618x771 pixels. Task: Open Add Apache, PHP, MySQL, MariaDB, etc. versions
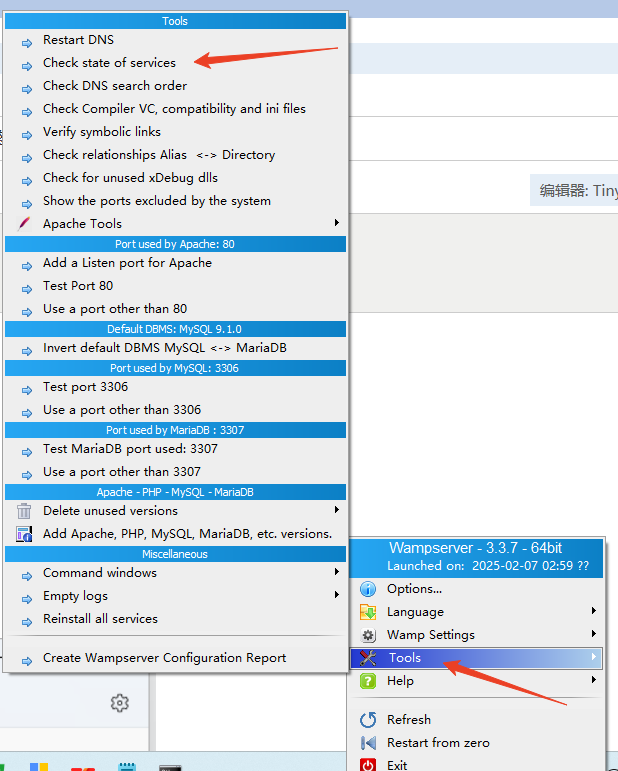[176, 534]
